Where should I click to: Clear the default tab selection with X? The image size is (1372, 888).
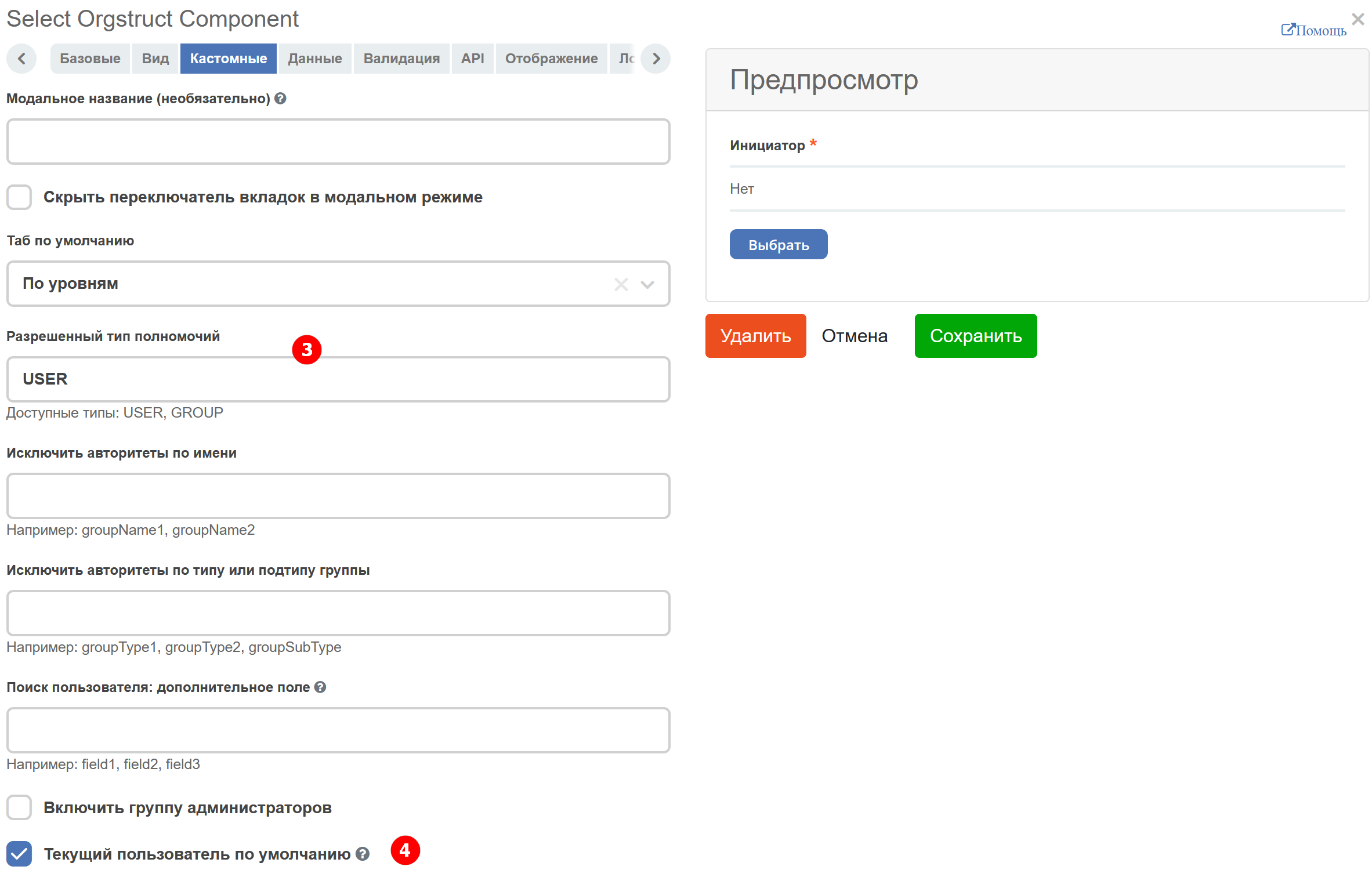pyautogui.click(x=621, y=284)
